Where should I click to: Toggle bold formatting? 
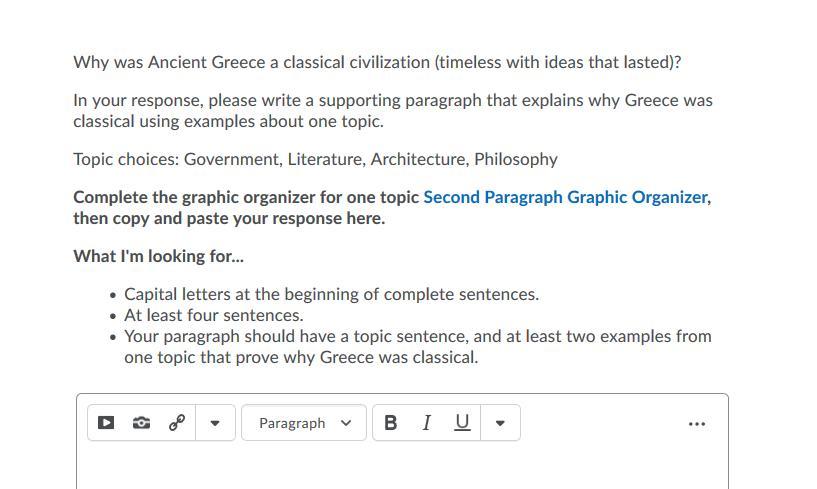[390, 423]
